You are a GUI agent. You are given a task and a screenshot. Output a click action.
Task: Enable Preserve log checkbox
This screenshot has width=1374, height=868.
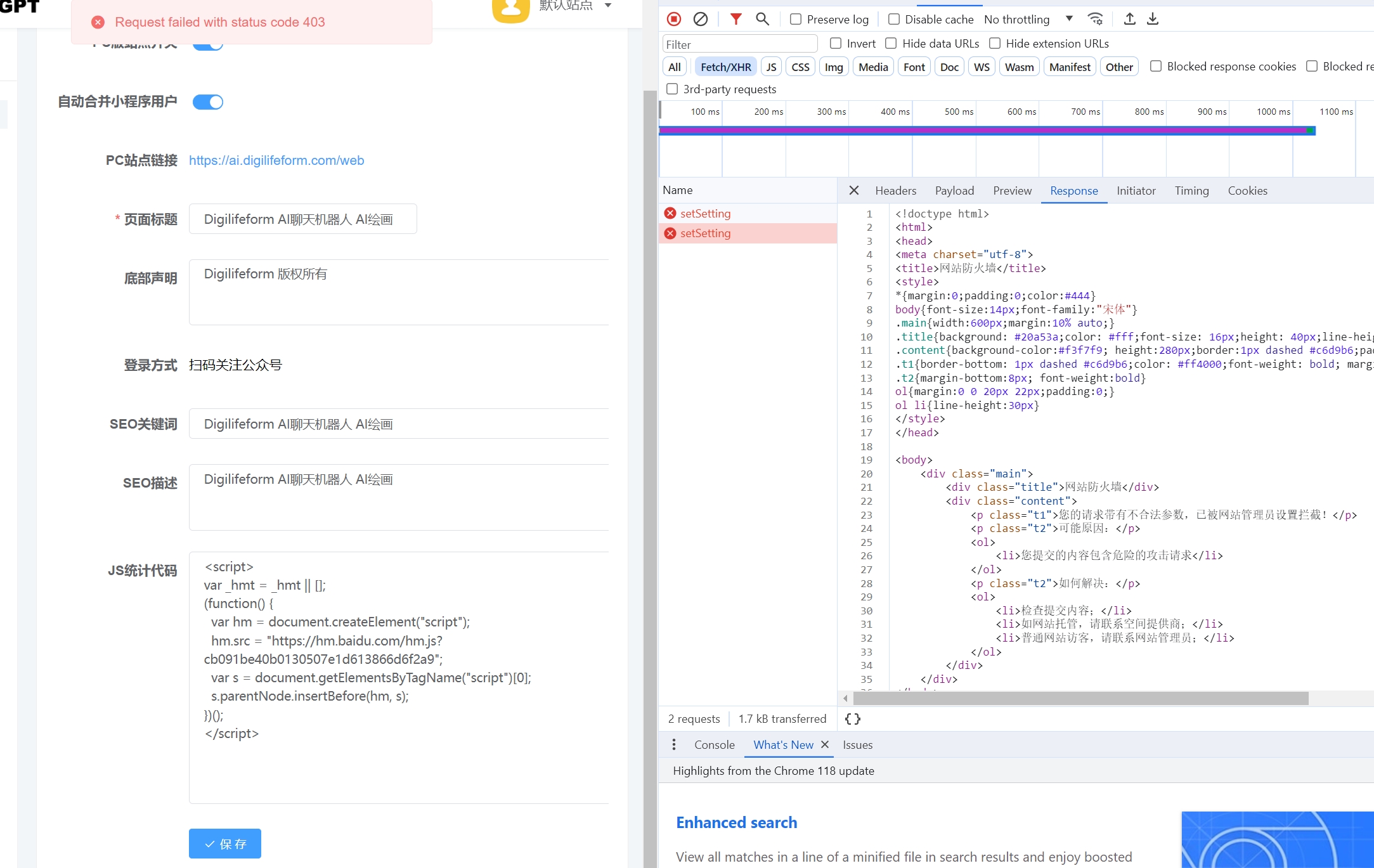[795, 19]
